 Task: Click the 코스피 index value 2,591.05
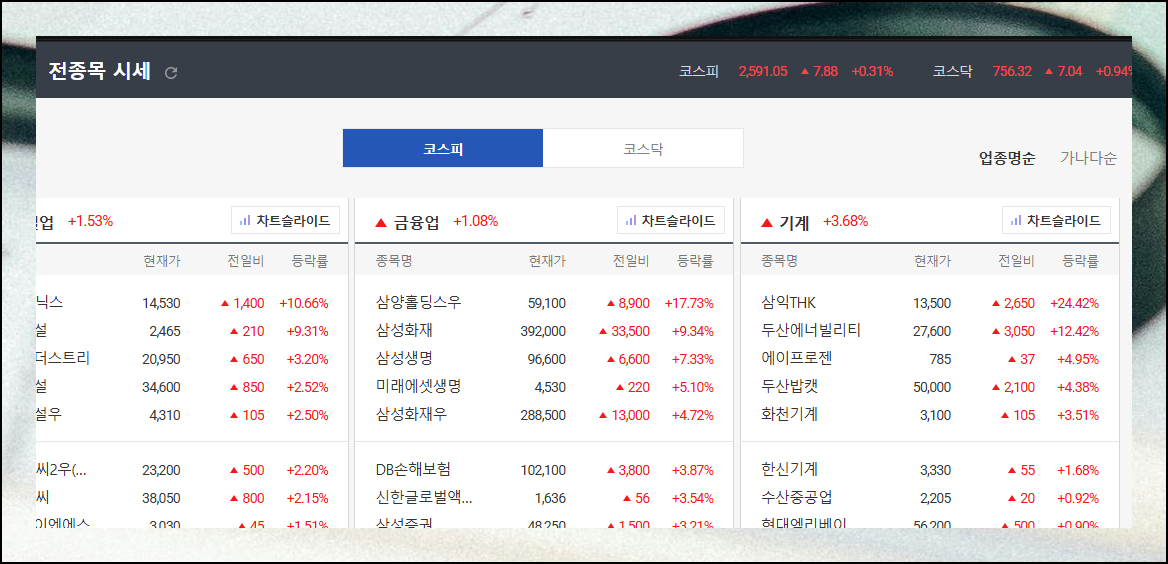coord(764,72)
